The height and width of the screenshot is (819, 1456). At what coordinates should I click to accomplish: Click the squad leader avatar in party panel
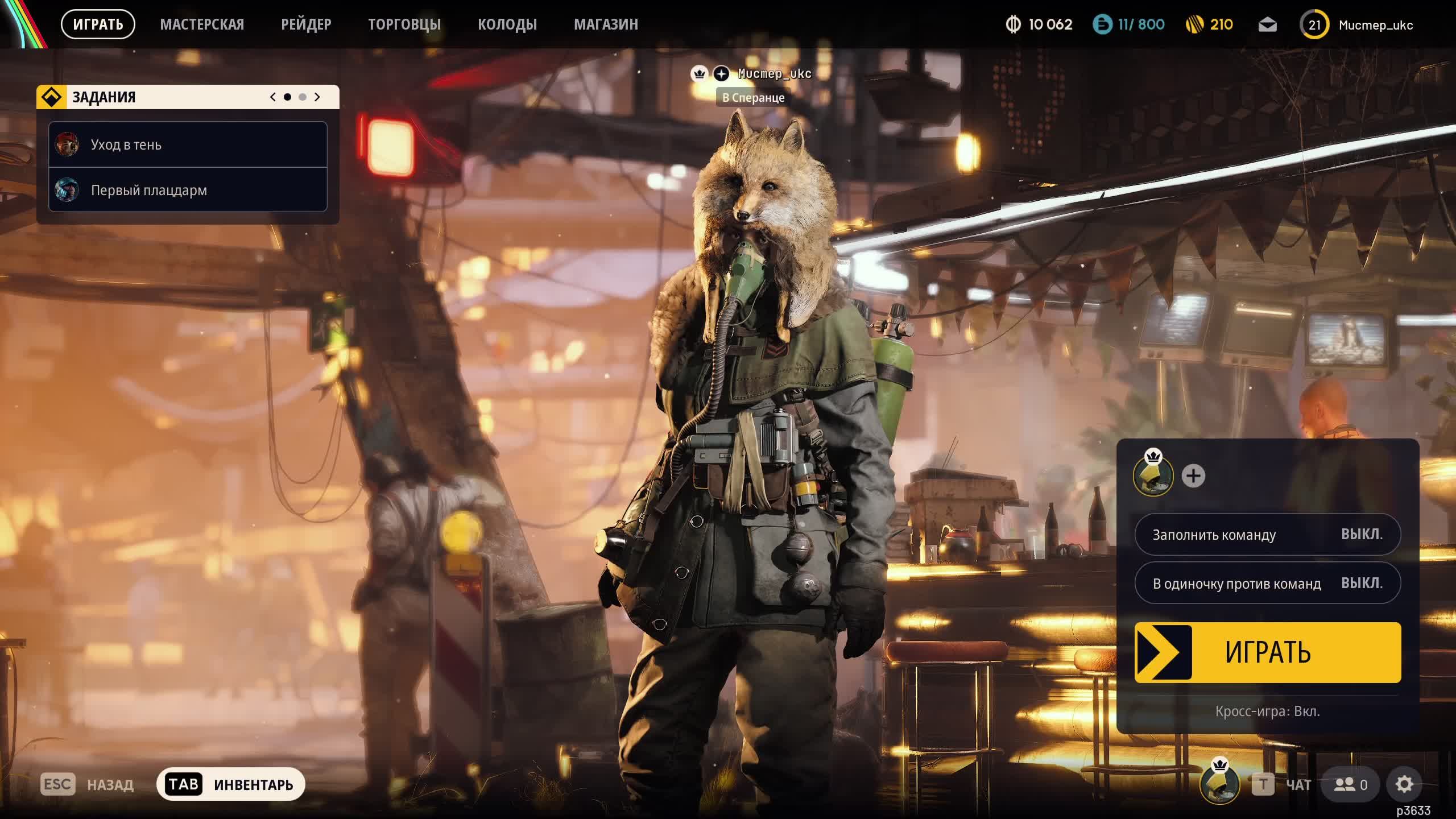(1153, 476)
